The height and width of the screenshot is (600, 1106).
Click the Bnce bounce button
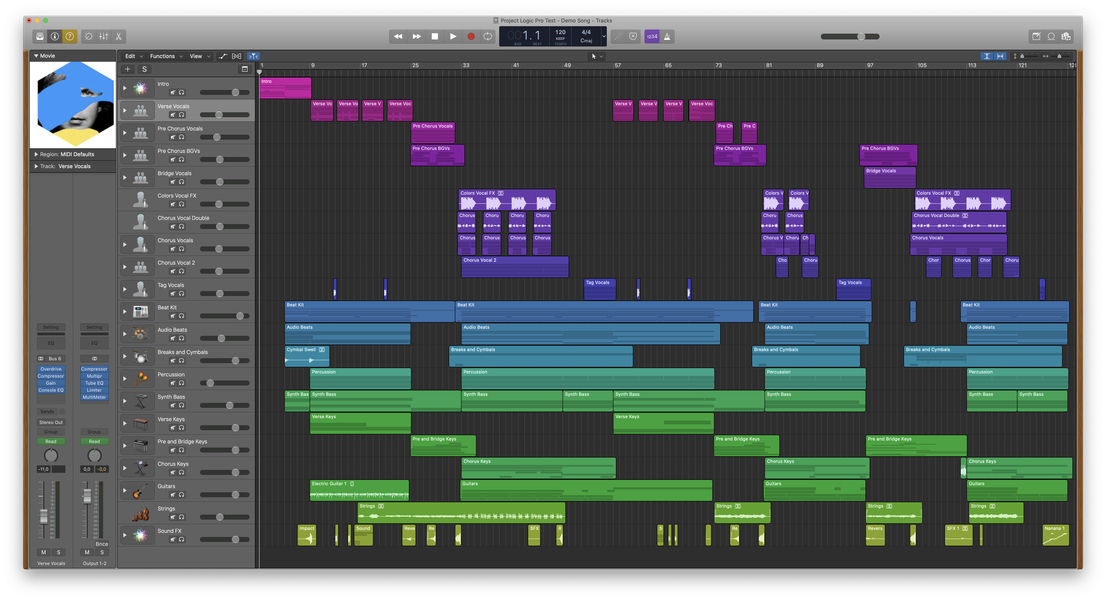tap(102, 544)
